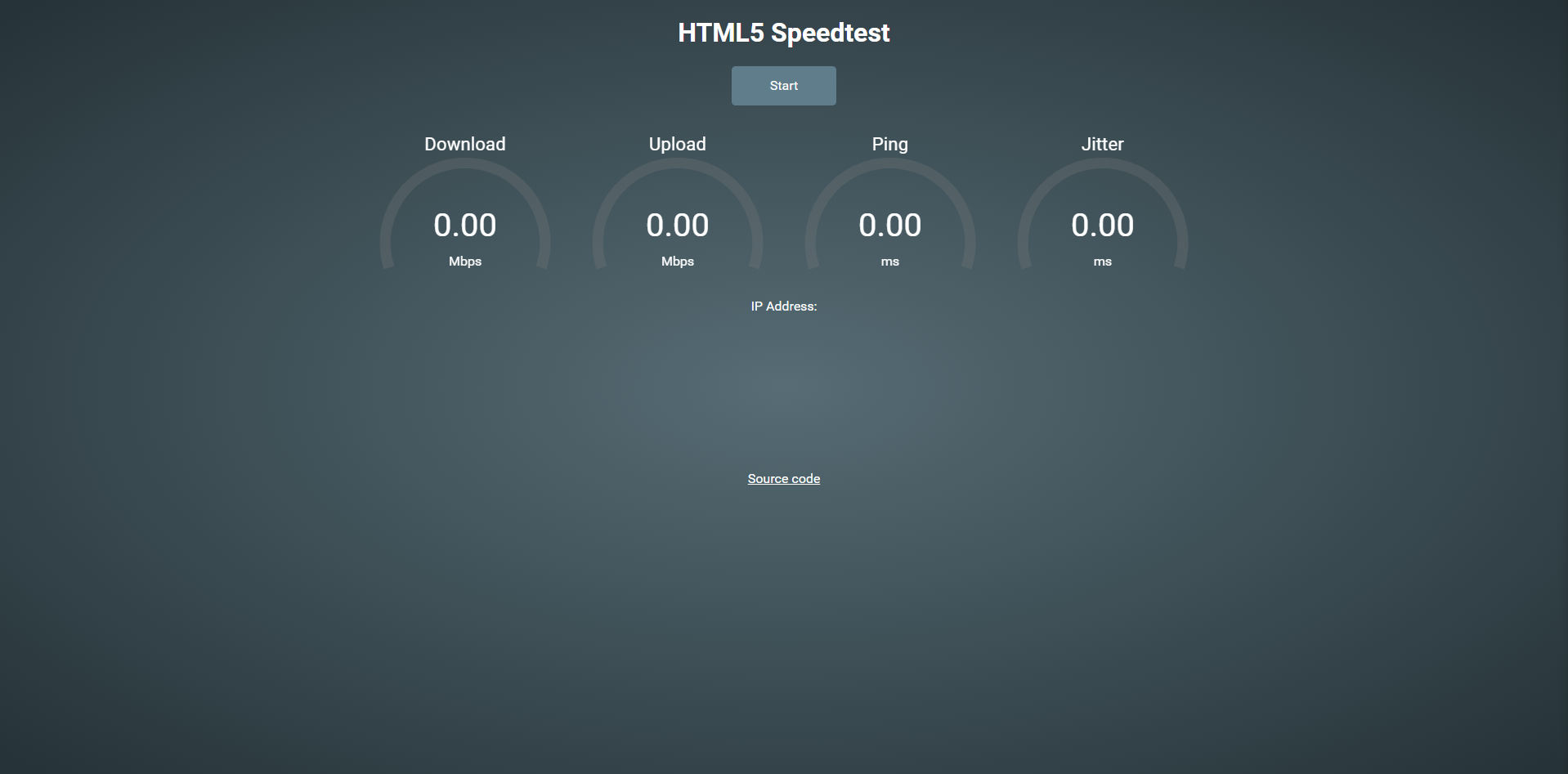Click the Jitter gauge arc top
Image resolution: width=1568 pixels, height=774 pixels.
click(1102, 163)
